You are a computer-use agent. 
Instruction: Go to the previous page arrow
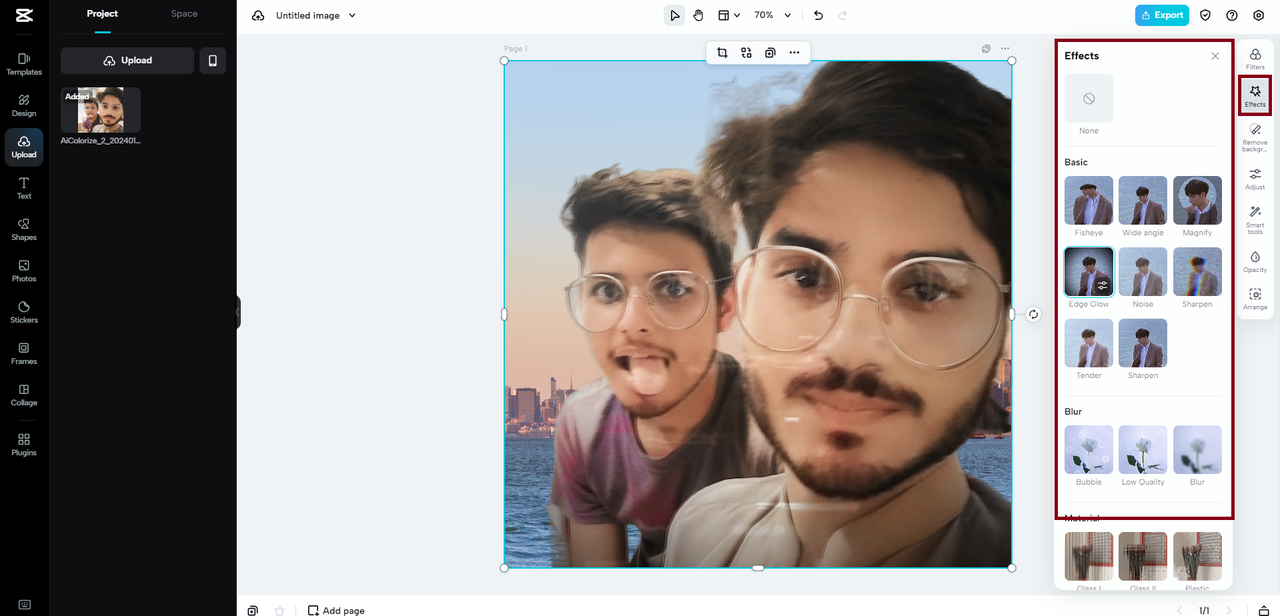[x=1179, y=610]
